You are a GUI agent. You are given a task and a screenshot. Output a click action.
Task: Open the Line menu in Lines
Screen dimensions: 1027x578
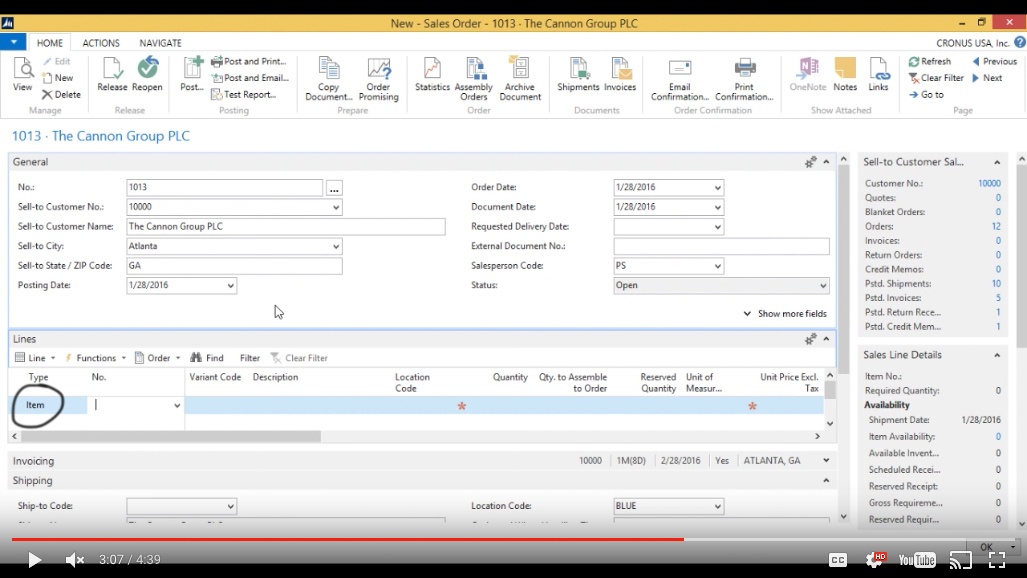point(35,358)
